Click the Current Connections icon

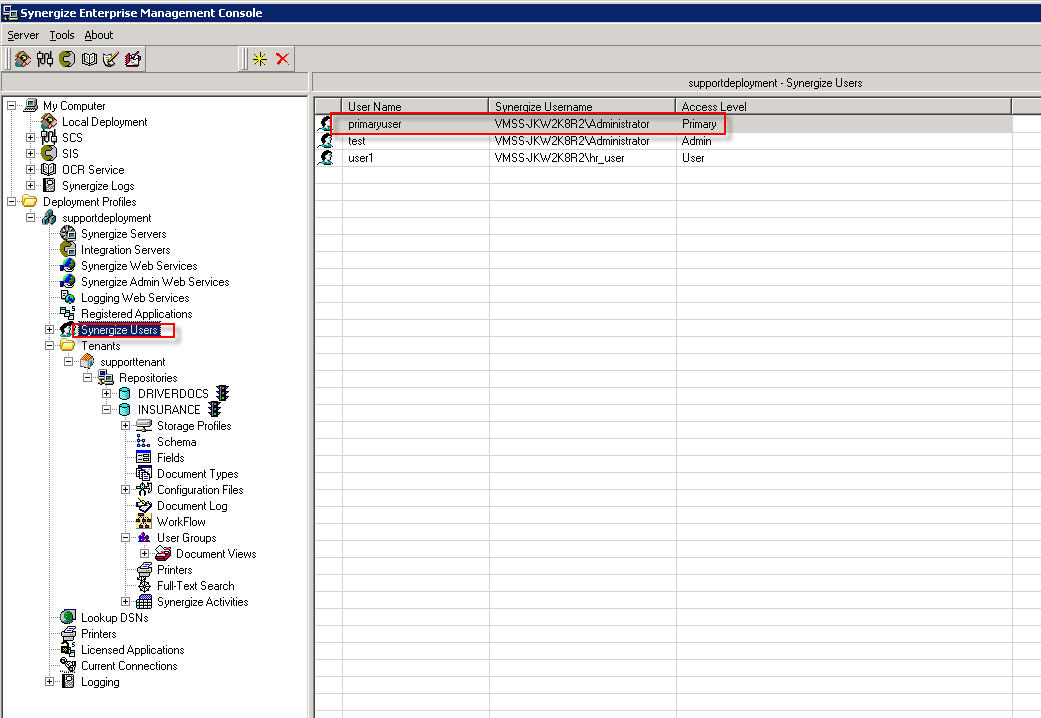point(68,666)
